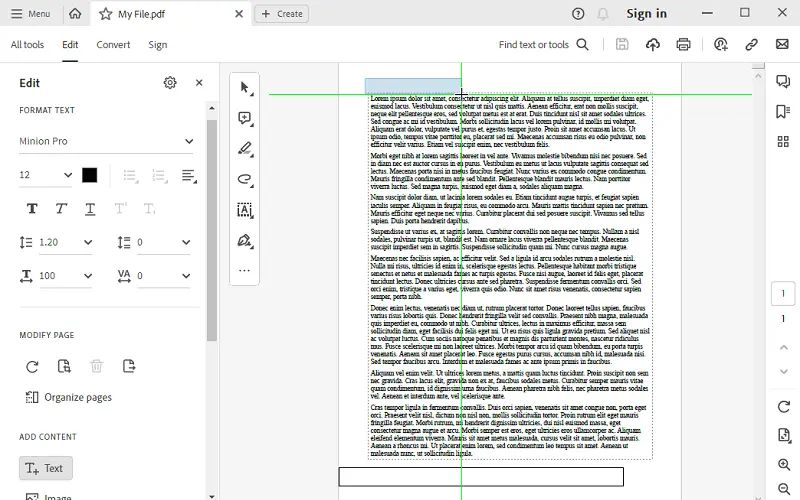This screenshot has height=500, width=800.
Task: Switch to the Edit tab
Action: point(70,45)
